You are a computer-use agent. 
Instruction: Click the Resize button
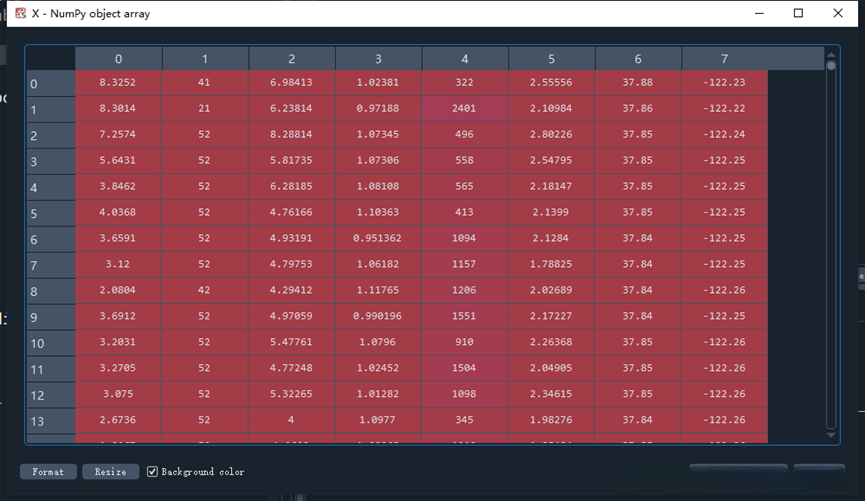[110, 472]
